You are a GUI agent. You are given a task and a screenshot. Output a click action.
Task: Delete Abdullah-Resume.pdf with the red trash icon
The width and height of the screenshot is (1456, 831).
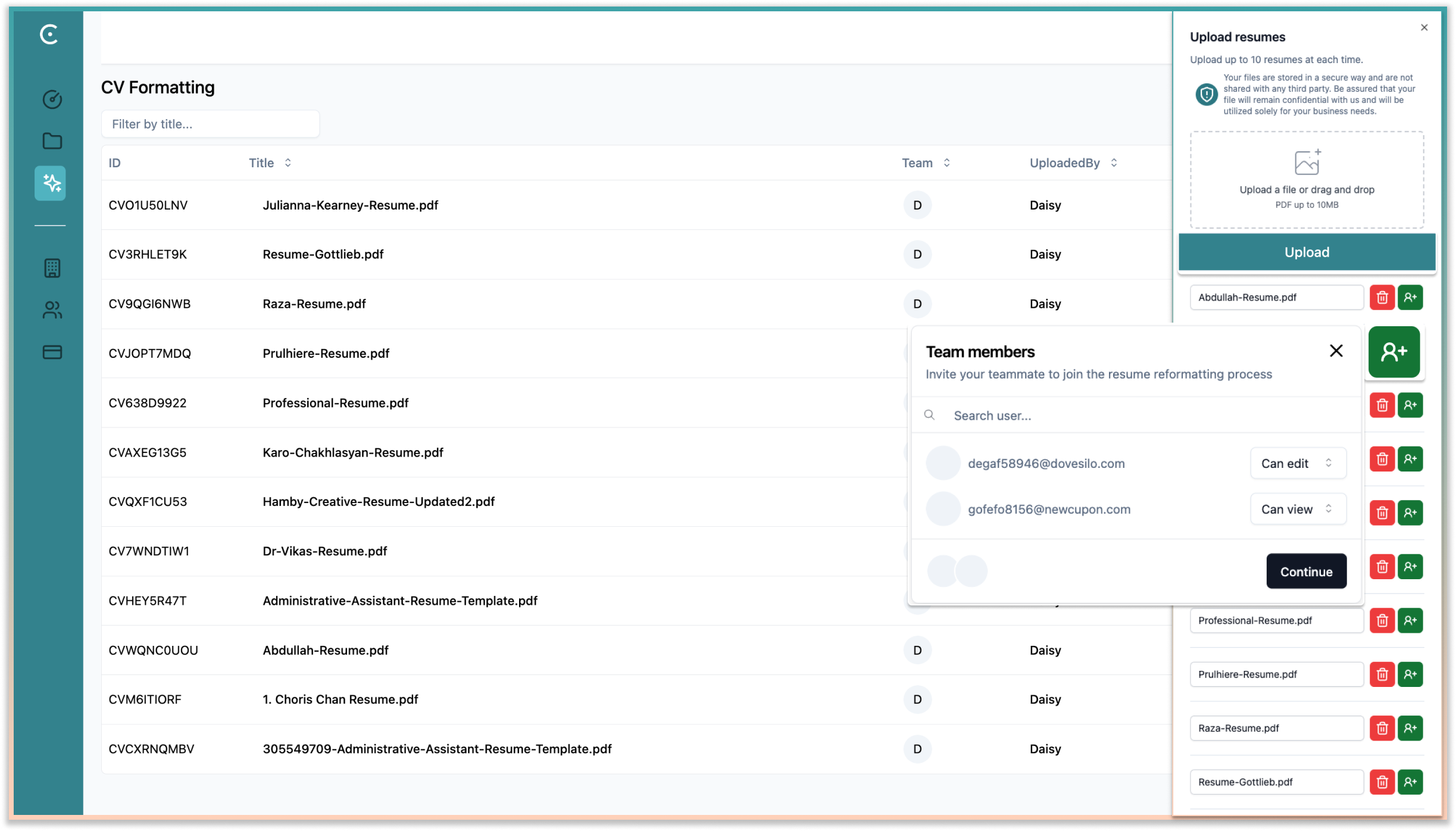point(1382,297)
